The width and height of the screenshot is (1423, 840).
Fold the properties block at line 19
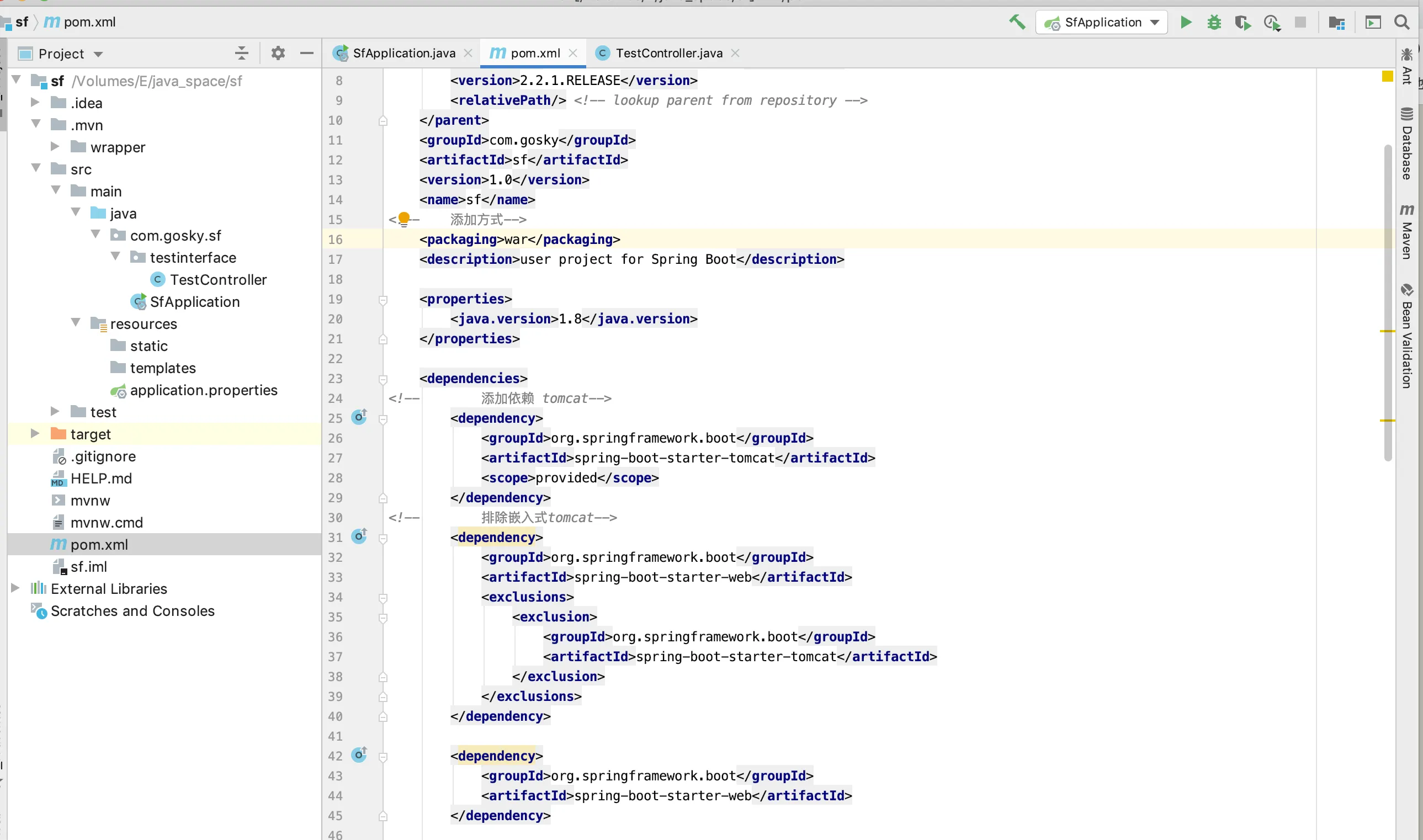pyautogui.click(x=383, y=300)
